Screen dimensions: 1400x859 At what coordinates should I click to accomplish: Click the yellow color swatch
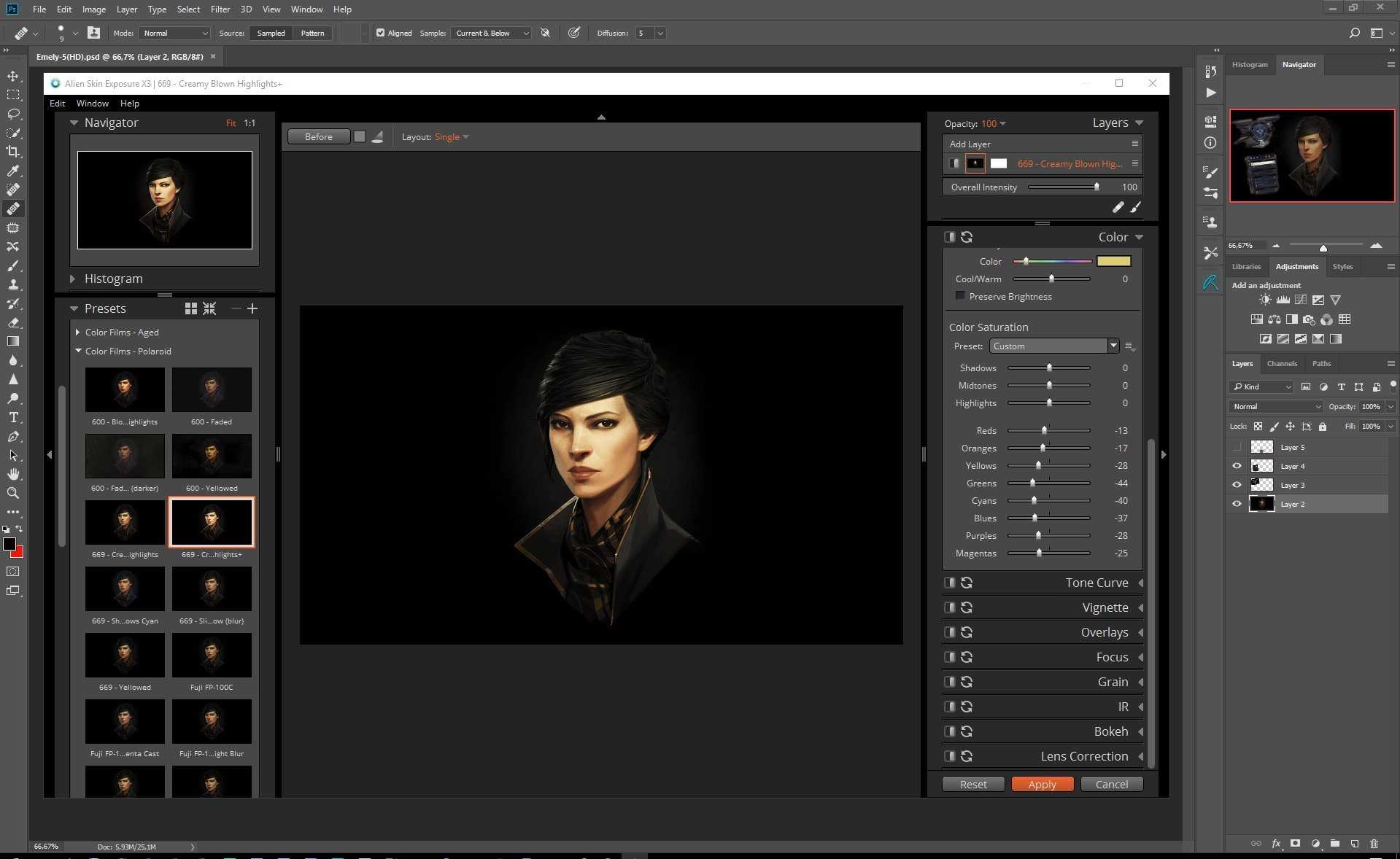pos(1113,261)
